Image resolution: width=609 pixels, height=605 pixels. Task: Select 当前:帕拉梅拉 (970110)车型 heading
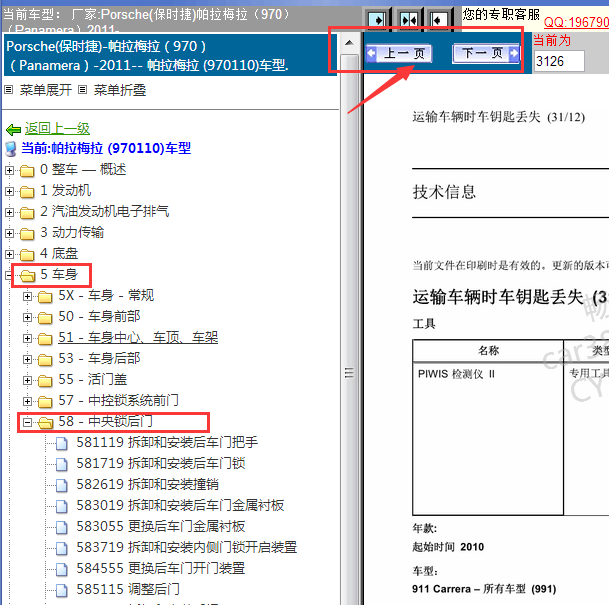pos(106,148)
